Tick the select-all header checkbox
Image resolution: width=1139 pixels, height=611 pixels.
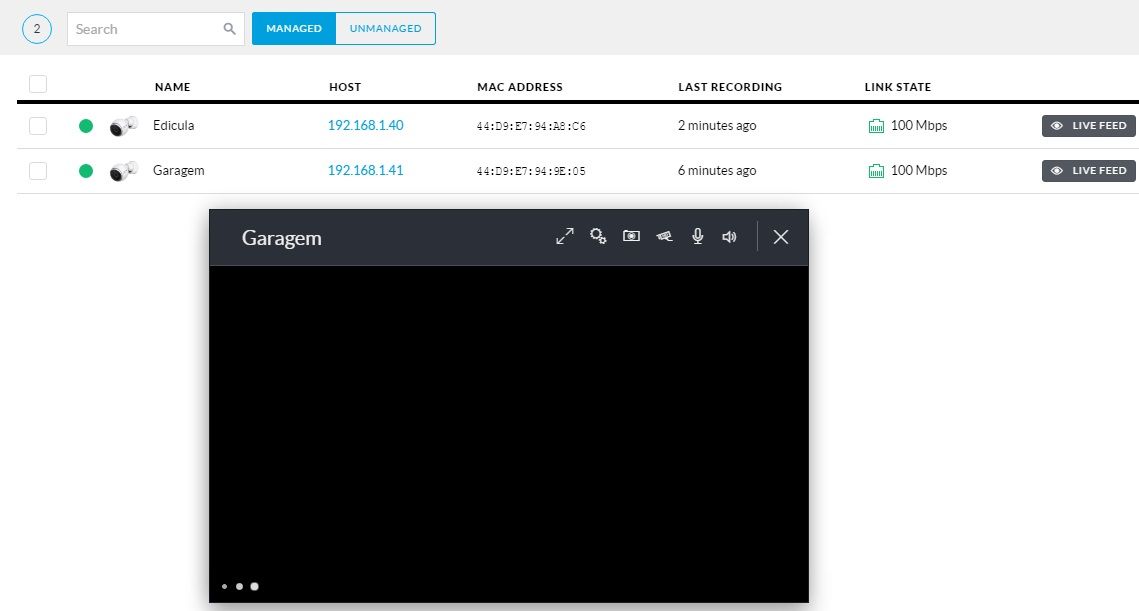(x=38, y=84)
